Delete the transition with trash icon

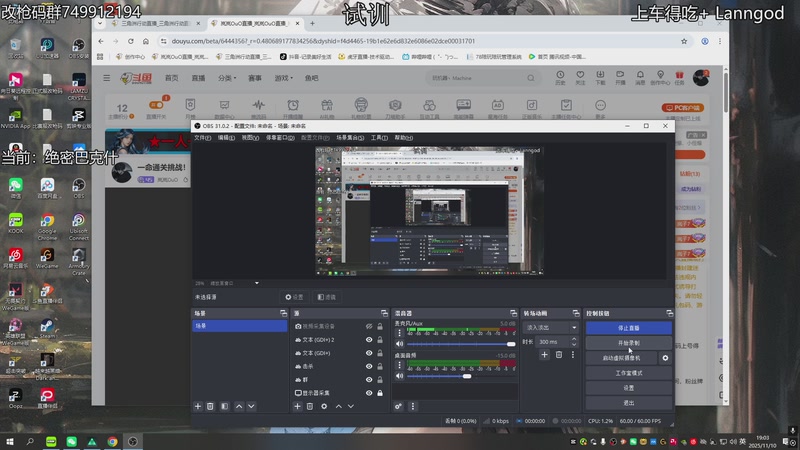click(x=559, y=355)
